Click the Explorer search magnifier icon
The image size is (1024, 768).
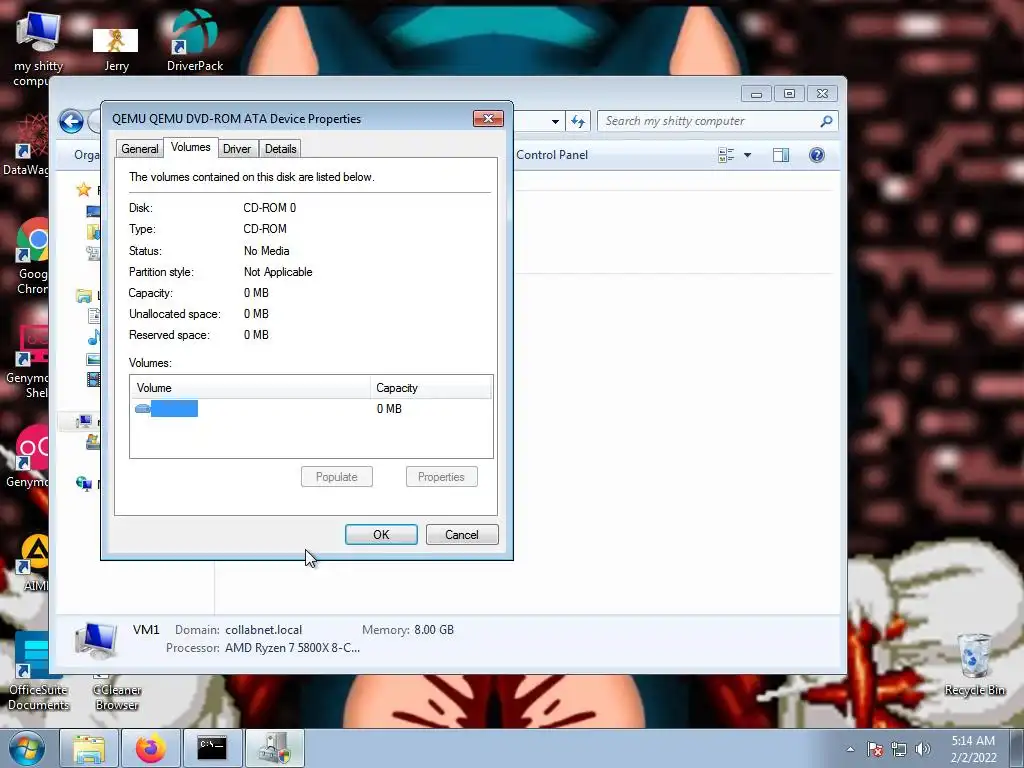click(827, 121)
